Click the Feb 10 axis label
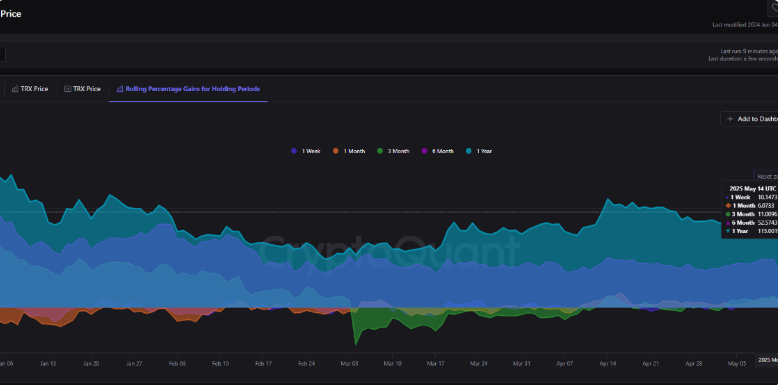 pyautogui.click(x=220, y=364)
